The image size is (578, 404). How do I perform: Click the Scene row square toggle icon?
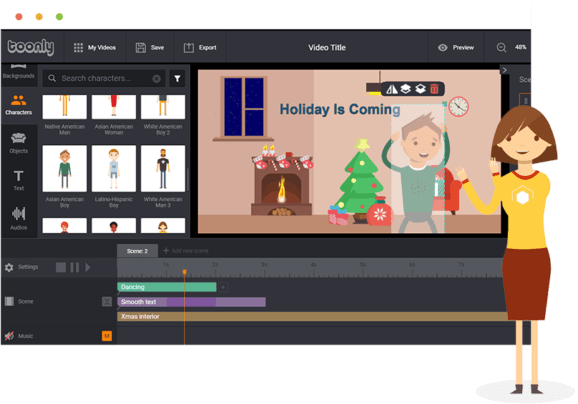107,302
